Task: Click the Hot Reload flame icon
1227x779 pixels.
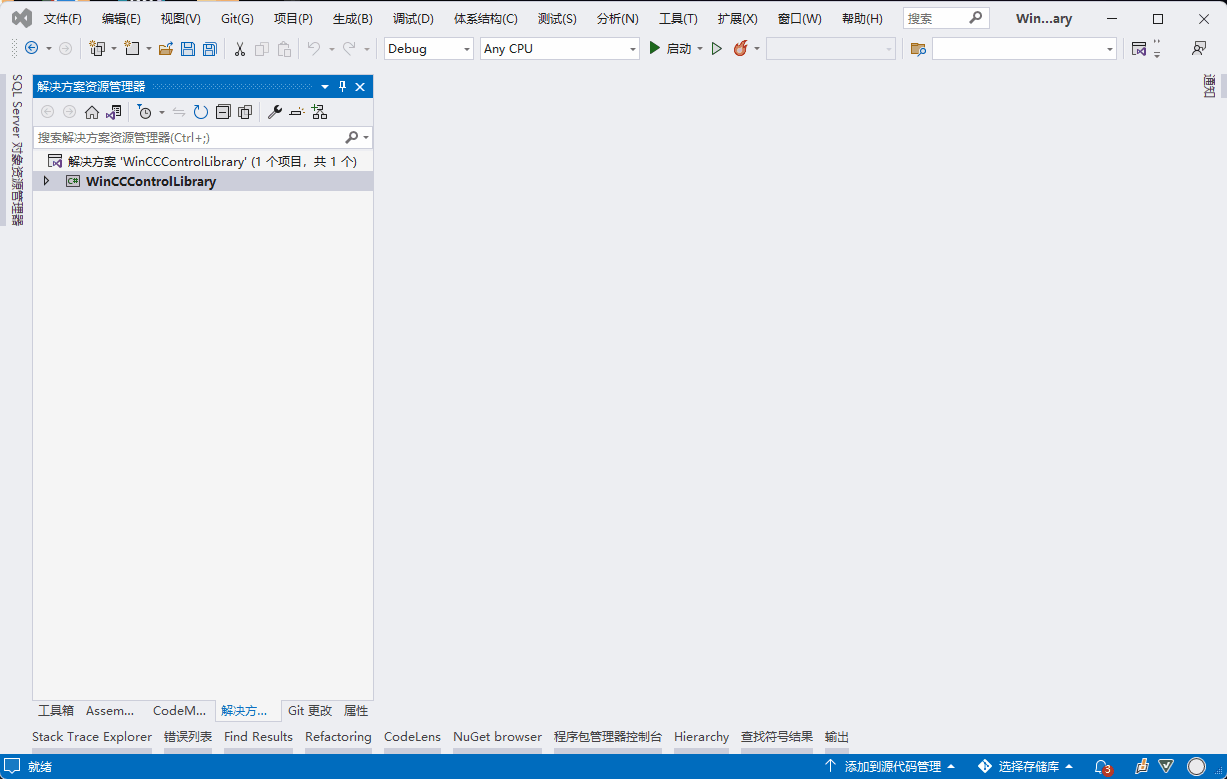Action: coord(740,48)
